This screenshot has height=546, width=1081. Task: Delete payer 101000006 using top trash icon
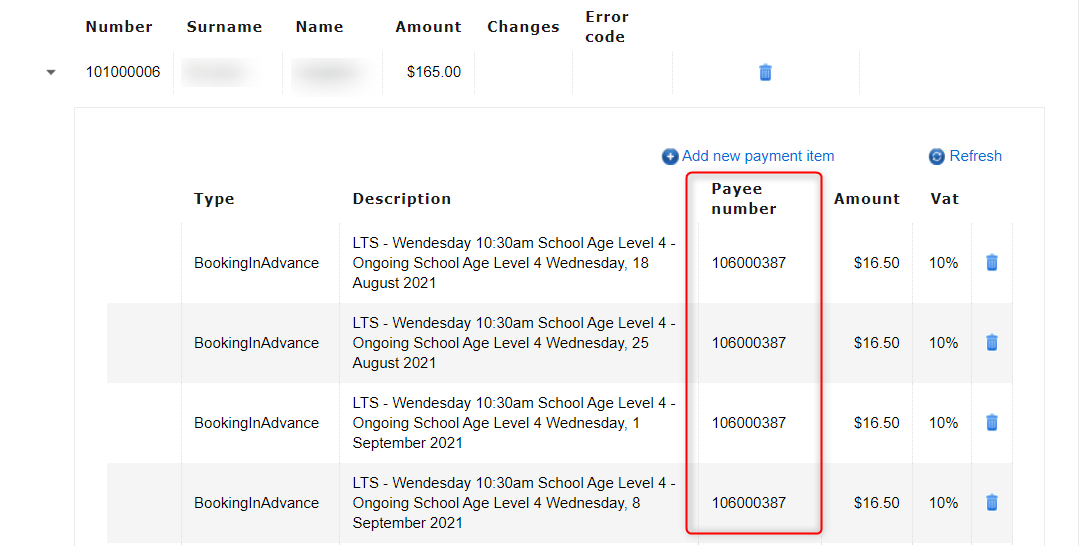pyautogui.click(x=765, y=72)
